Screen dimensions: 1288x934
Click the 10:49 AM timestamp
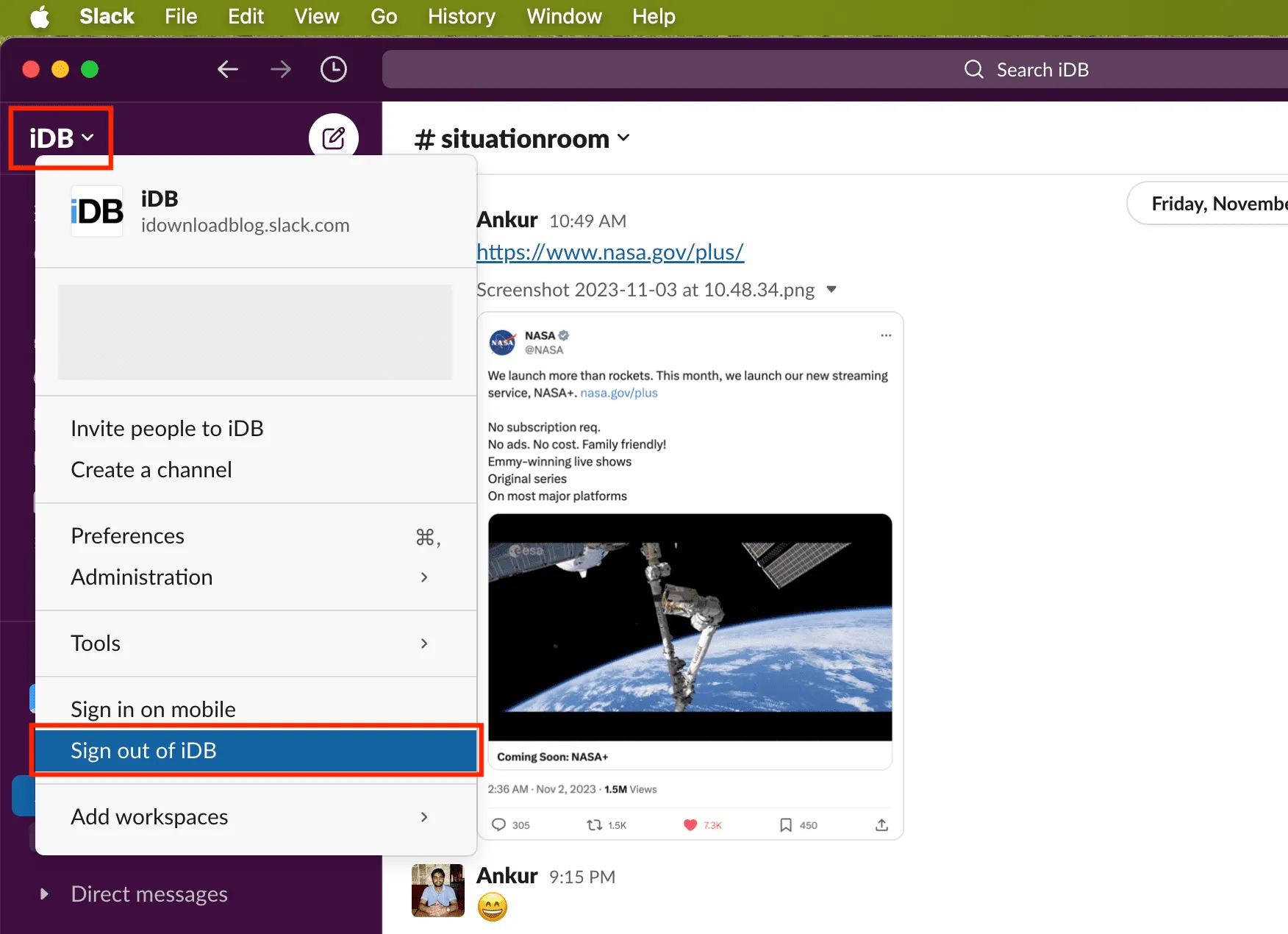(x=587, y=221)
